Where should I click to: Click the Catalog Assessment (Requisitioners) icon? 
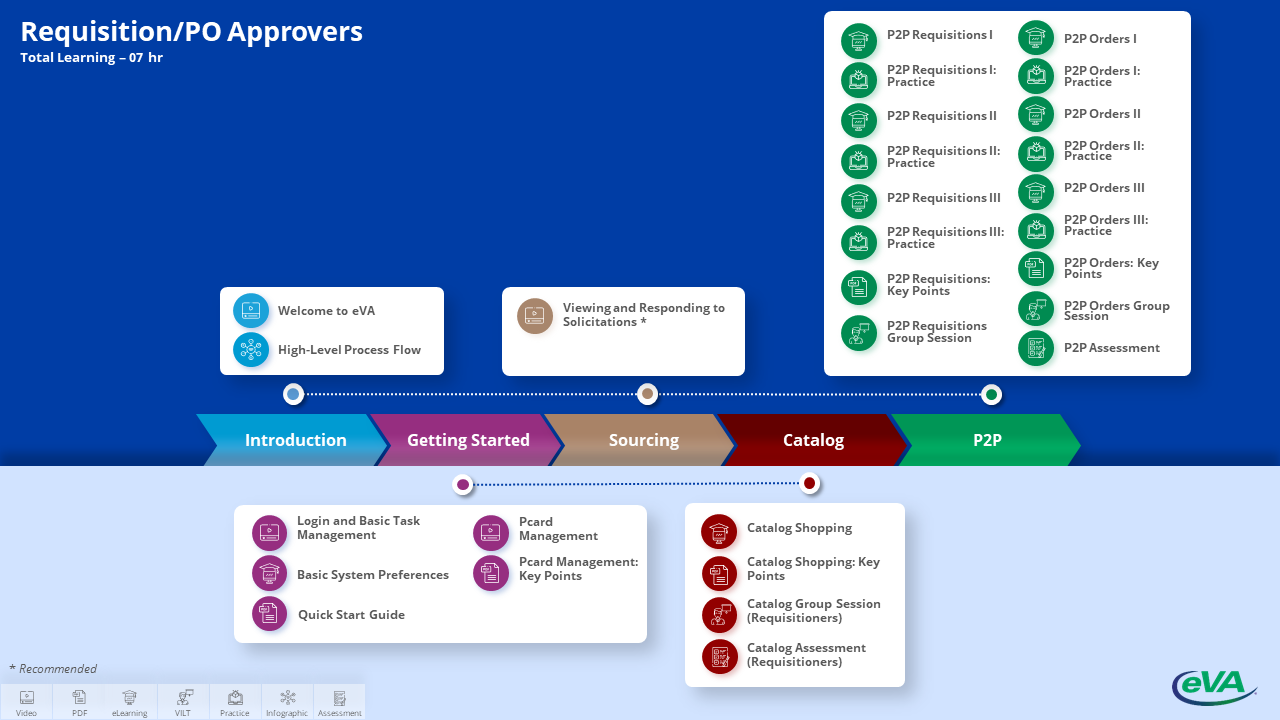click(x=720, y=656)
